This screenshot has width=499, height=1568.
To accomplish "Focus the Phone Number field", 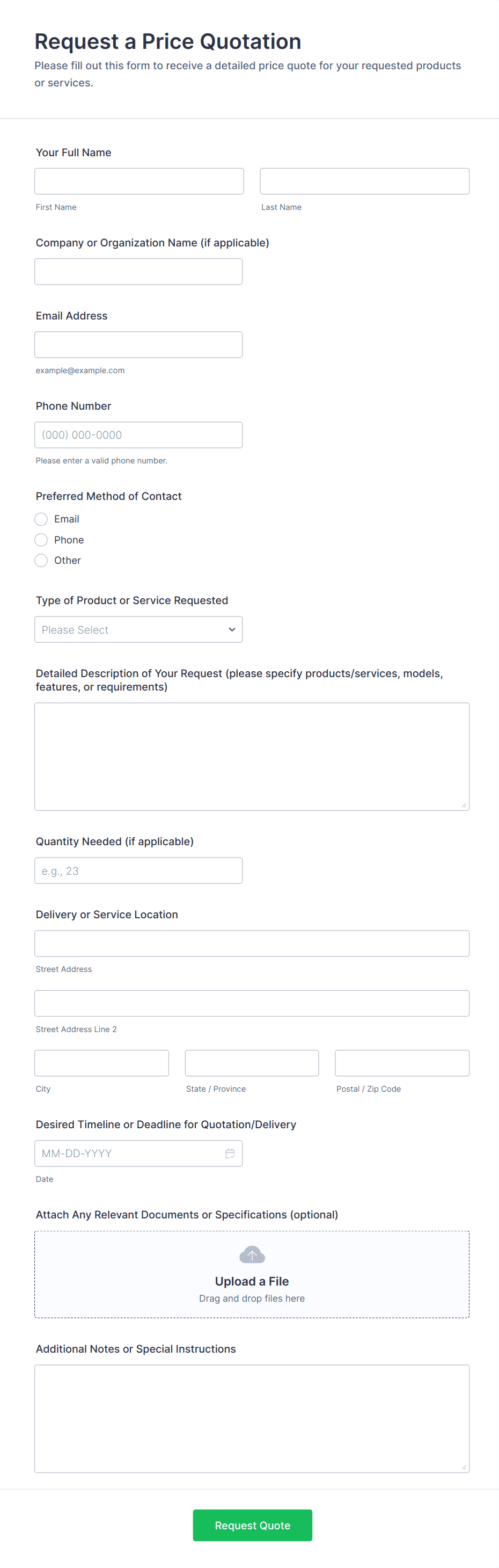I will 138,435.
